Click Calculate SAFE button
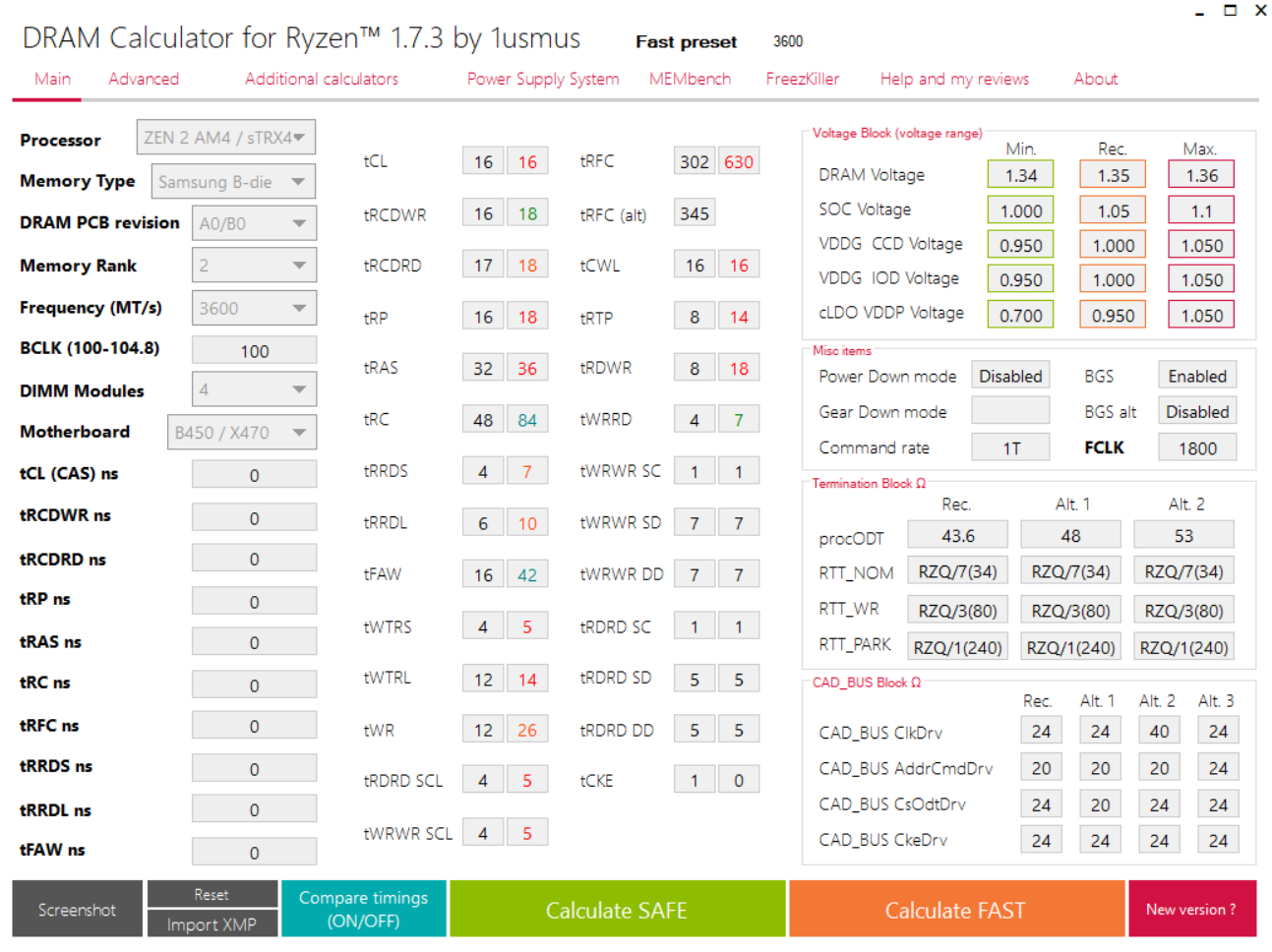 coord(617,909)
